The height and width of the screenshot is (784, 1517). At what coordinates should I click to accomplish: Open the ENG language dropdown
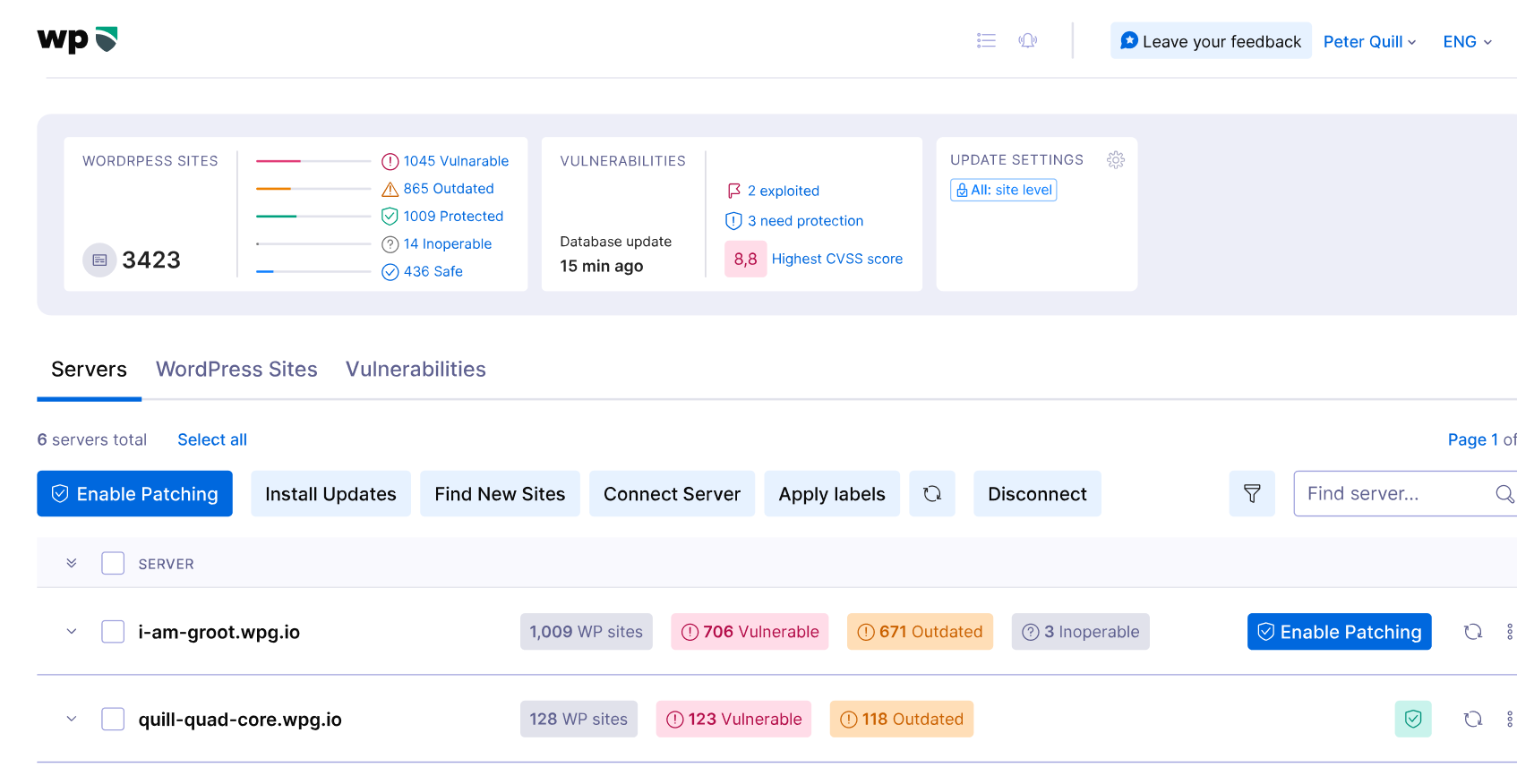pyautogui.click(x=1467, y=42)
